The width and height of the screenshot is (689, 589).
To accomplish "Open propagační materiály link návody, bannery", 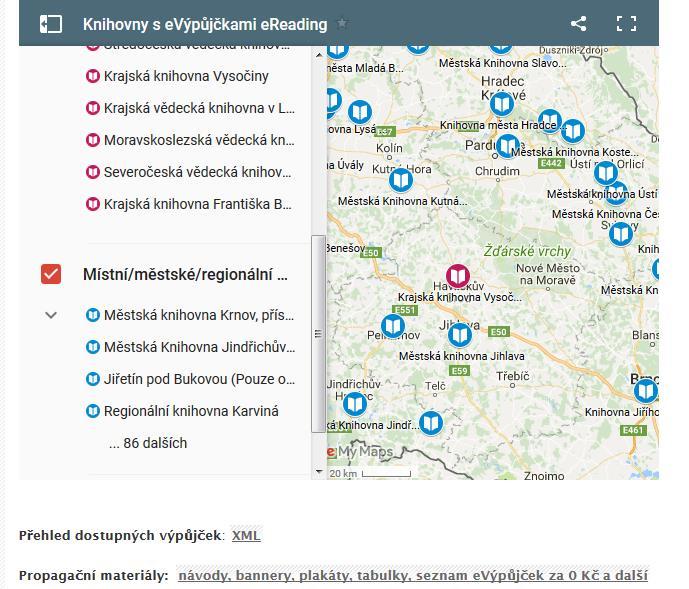I will click(x=413, y=575).
